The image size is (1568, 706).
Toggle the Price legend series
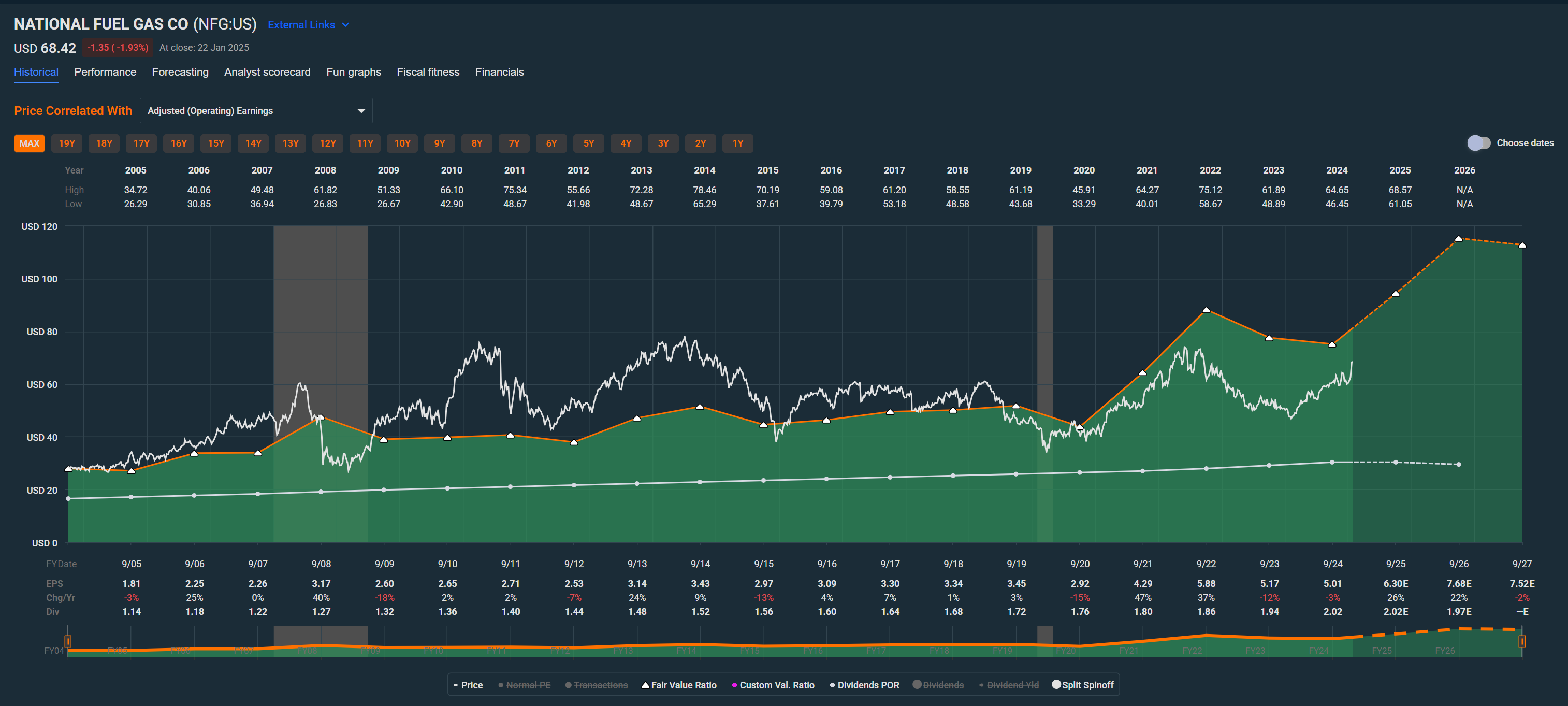pos(468,685)
